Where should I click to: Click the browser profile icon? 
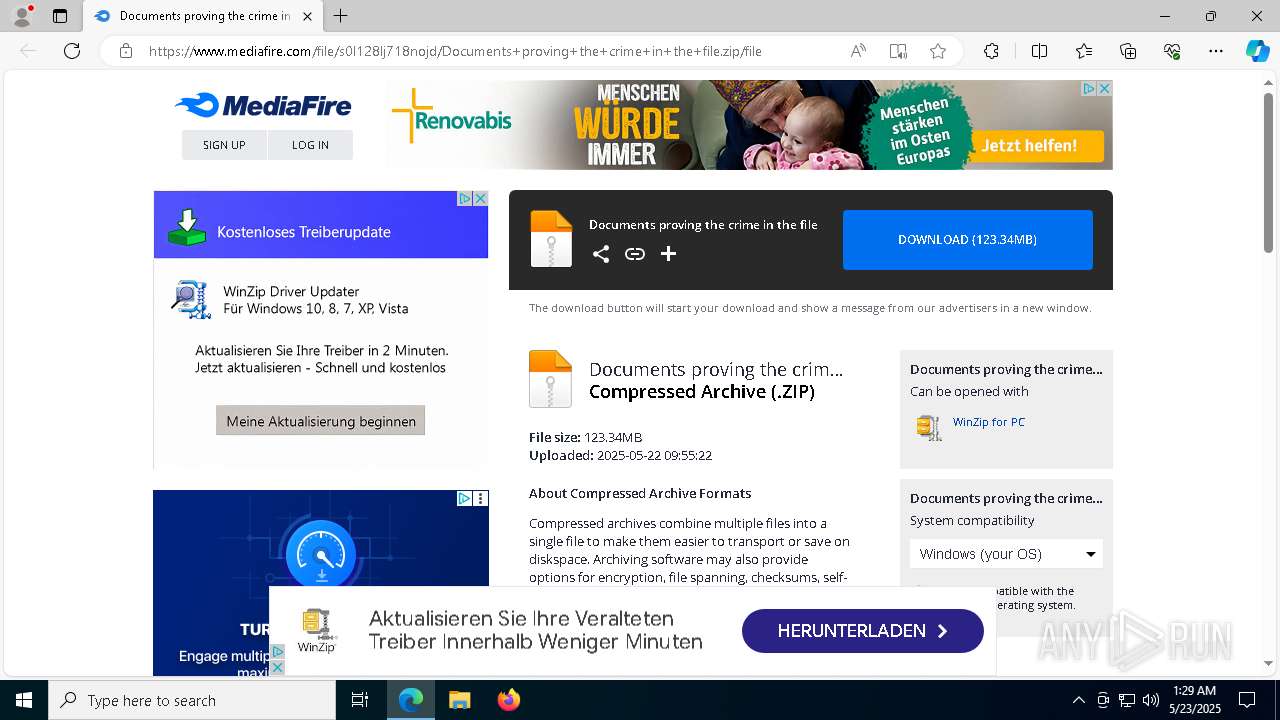(22, 15)
